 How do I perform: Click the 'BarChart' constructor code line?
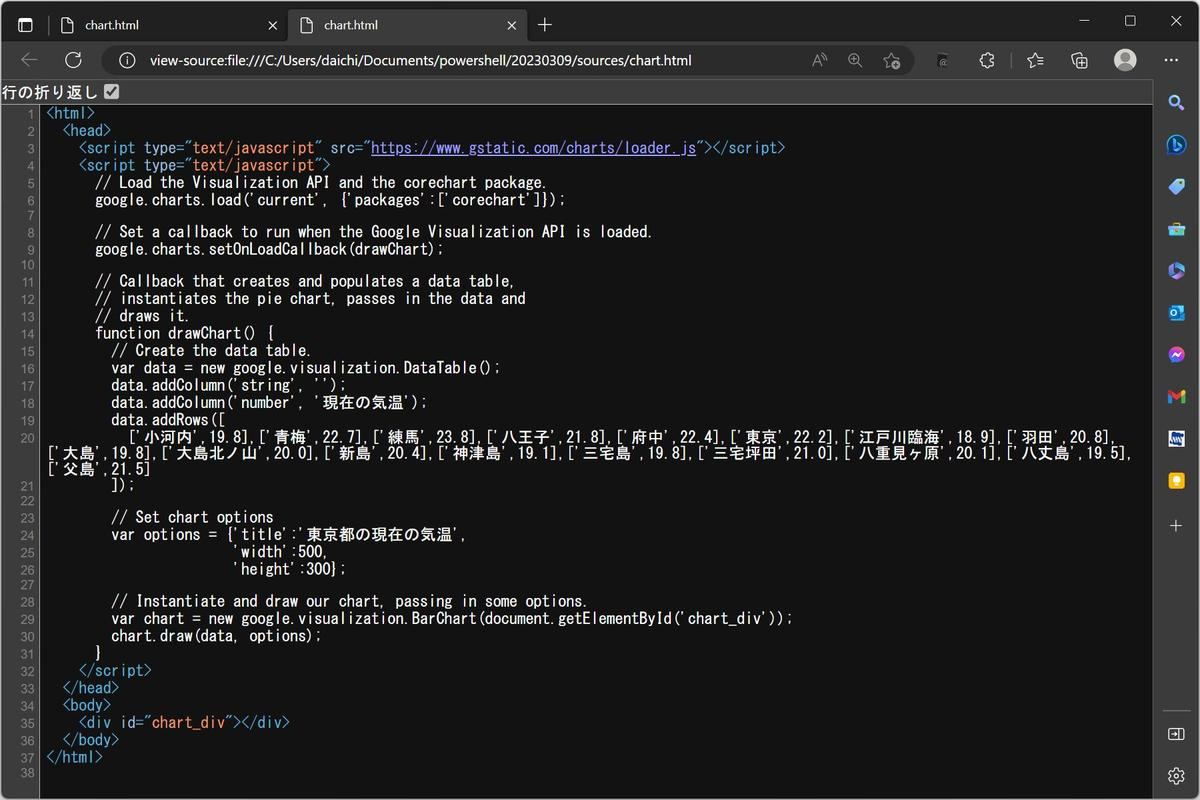(x=452, y=618)
